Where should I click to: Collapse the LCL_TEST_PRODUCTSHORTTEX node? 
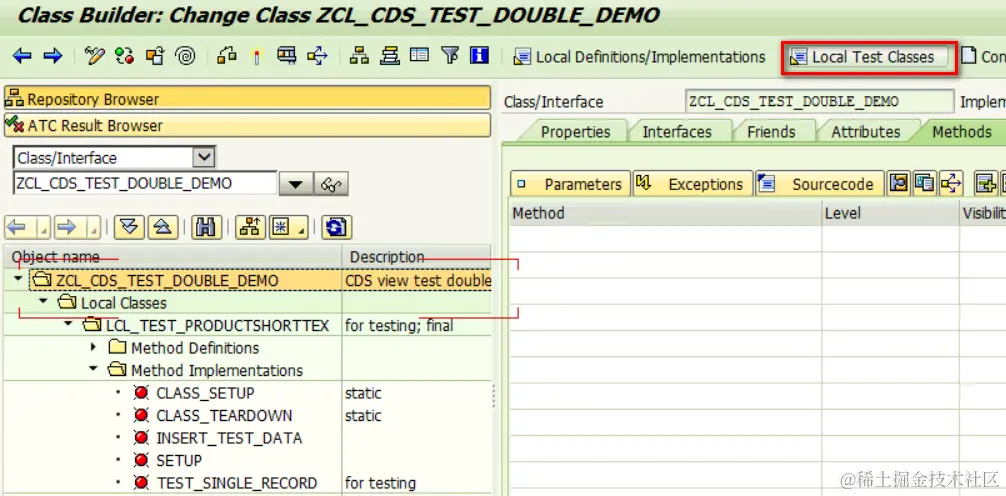point(68,325)
